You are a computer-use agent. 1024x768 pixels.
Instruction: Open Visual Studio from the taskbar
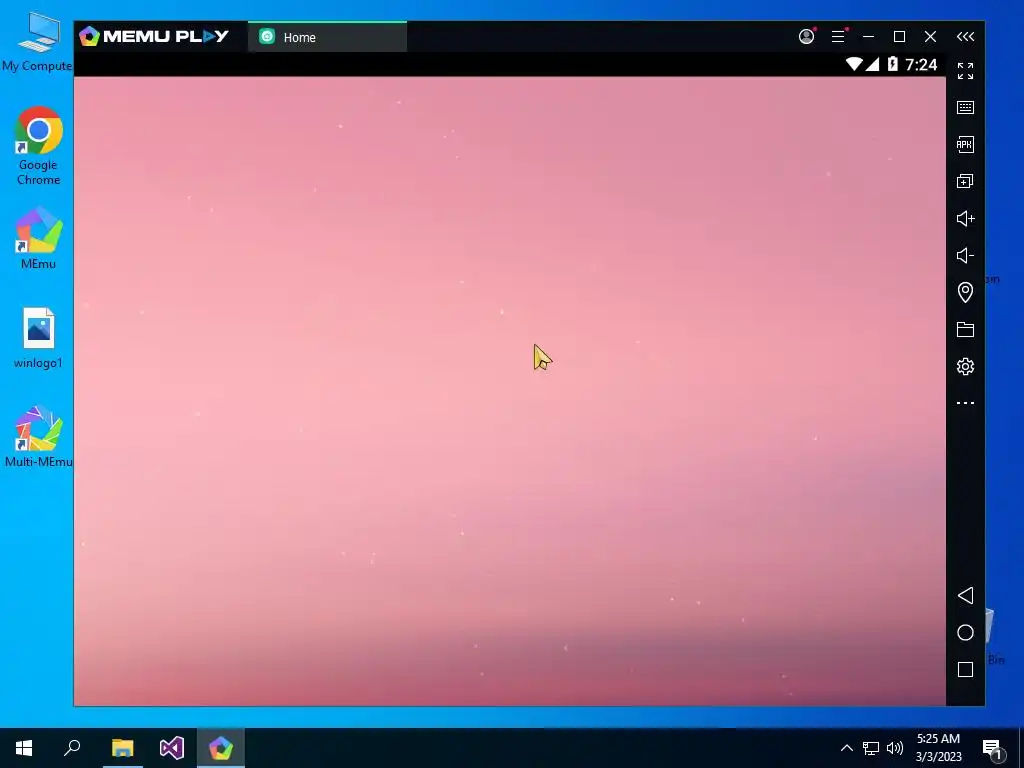click(x=172, y=748)
